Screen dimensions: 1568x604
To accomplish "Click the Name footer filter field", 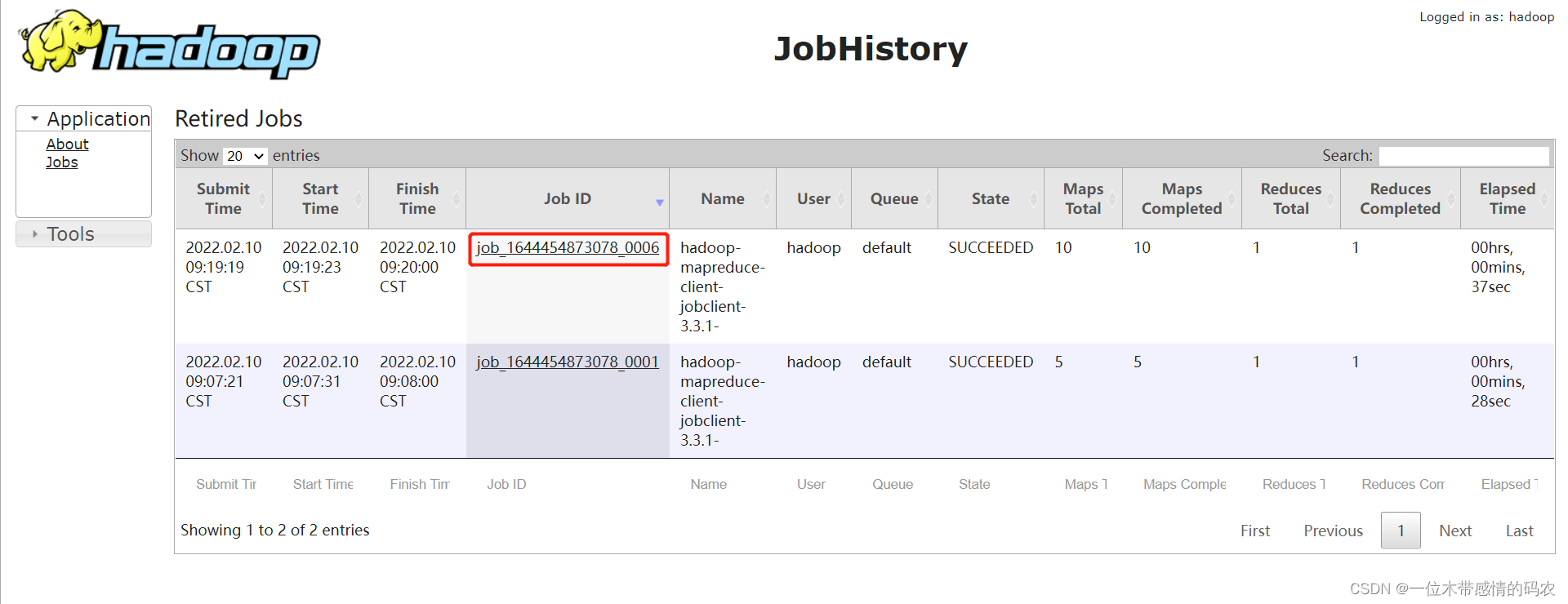I will pos(709,485).
